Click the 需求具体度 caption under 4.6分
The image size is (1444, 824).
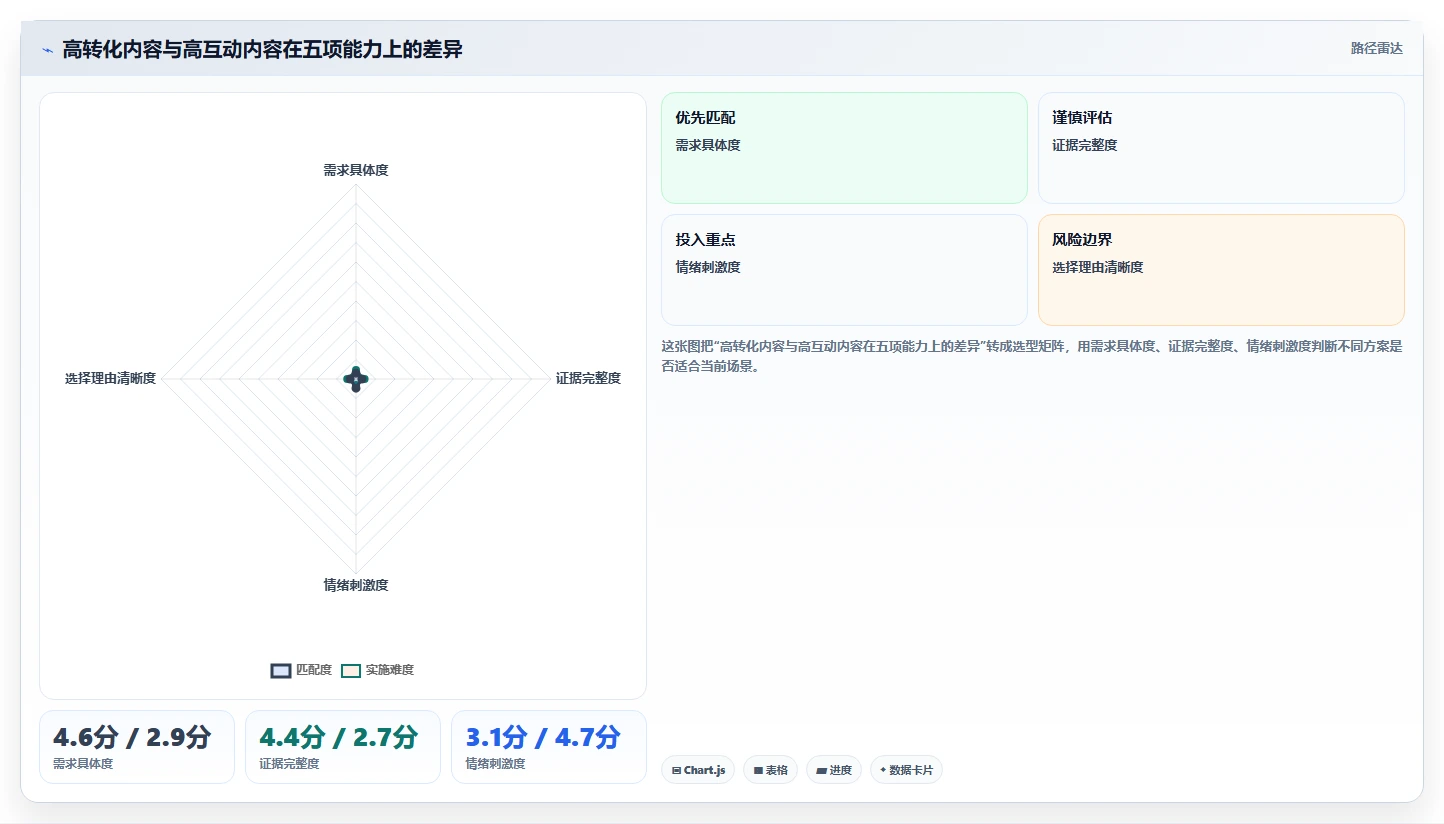point(83,764)
